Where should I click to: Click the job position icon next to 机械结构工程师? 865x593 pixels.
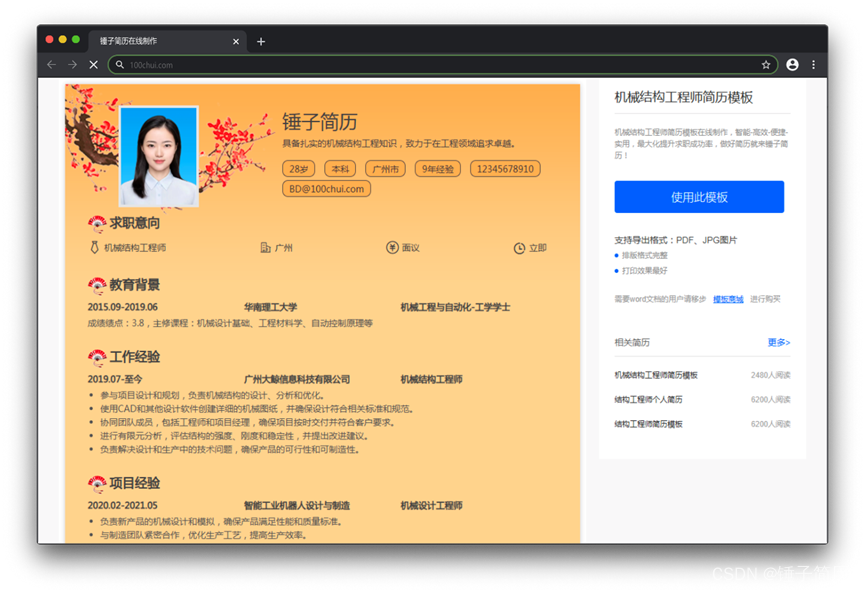pyautogui.click(x=94, y=248)
